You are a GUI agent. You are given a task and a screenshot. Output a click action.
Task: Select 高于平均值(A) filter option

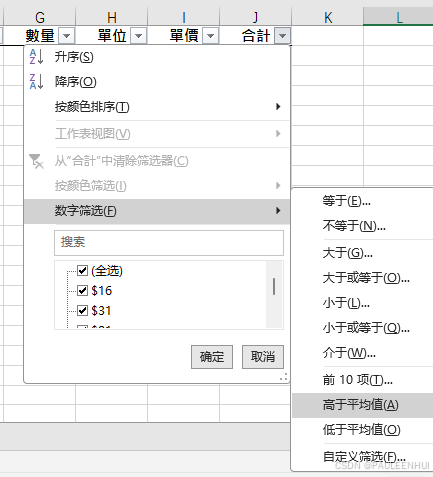[x=362, y=405]
